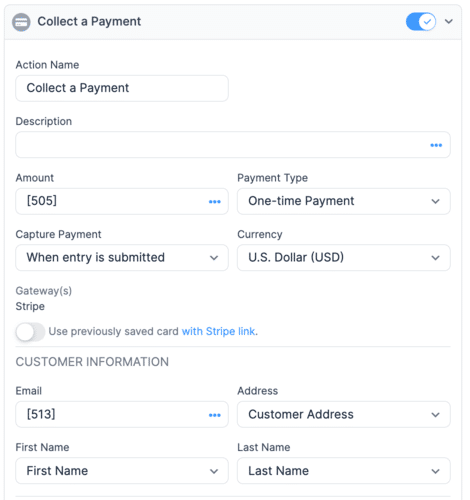Open merge tags menu in Description field
The image size is (470, 500).
(436, 145)
